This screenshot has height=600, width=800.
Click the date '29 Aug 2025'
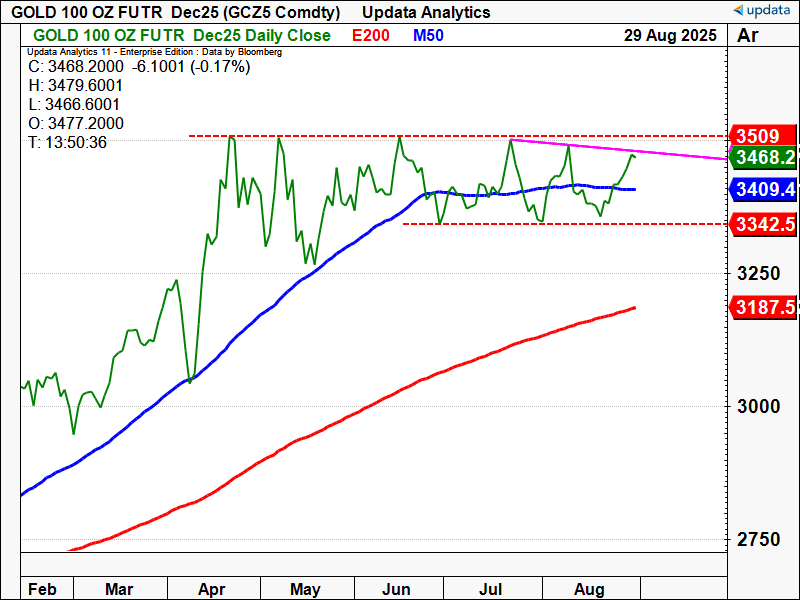[x=670, y=35]
